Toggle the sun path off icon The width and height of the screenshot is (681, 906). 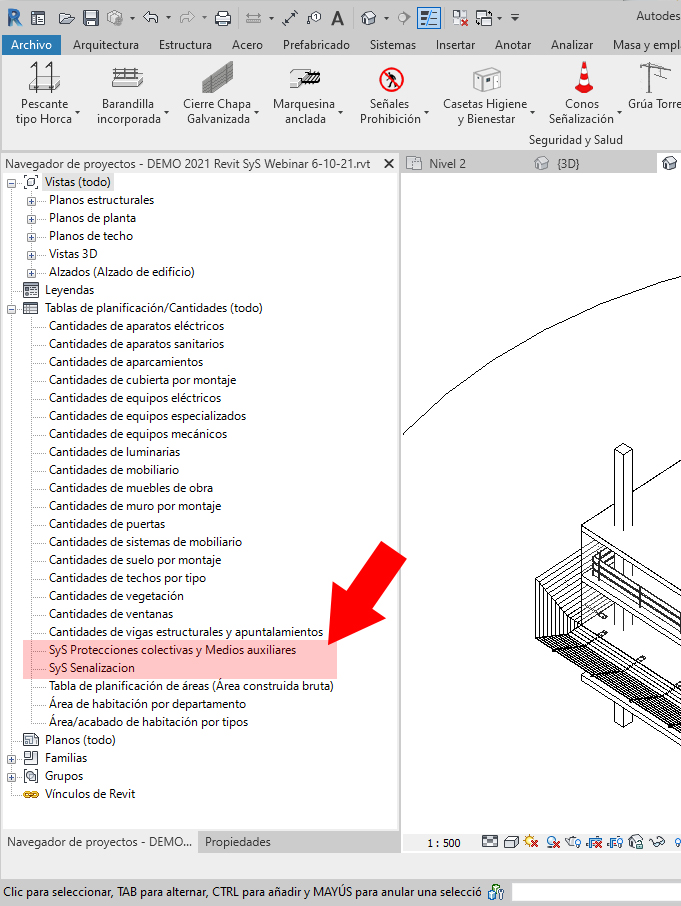point(530,843)
